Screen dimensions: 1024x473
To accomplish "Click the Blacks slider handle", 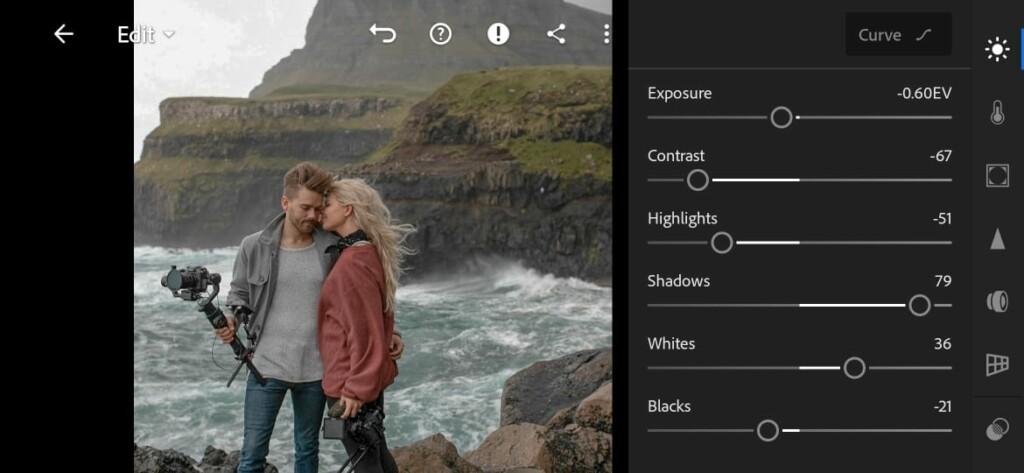I will [x=768, y=431].
